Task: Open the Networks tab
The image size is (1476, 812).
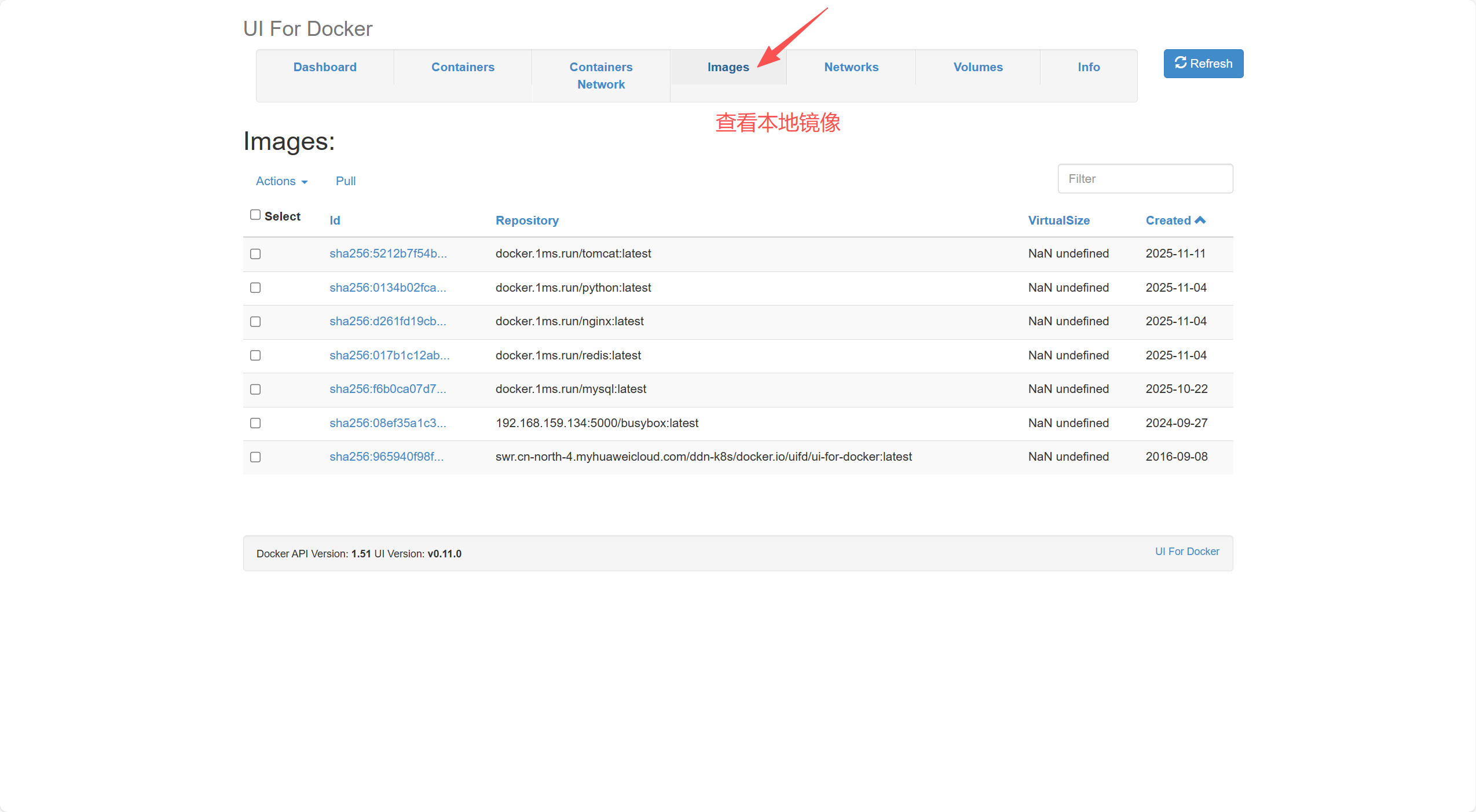Action: coord(851,67)
